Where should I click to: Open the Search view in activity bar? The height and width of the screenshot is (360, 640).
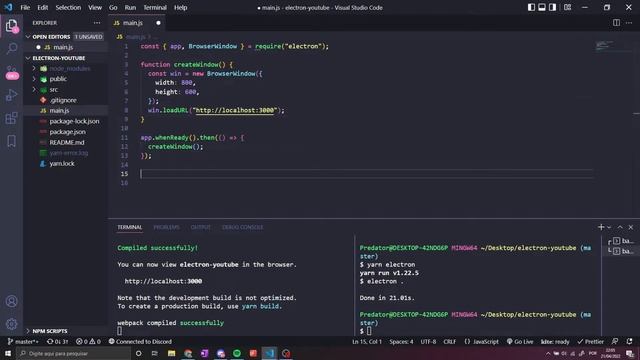tap(11, 49)
